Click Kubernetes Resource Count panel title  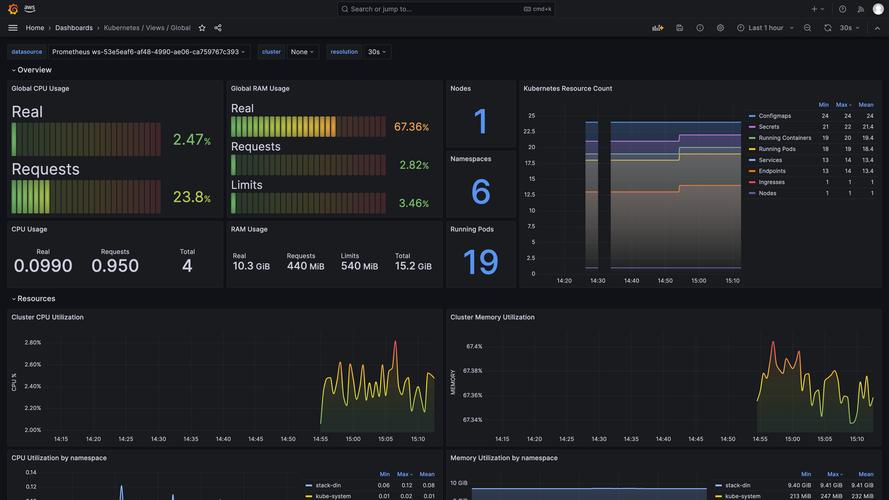pyautogui.click(x=568, y=88)
